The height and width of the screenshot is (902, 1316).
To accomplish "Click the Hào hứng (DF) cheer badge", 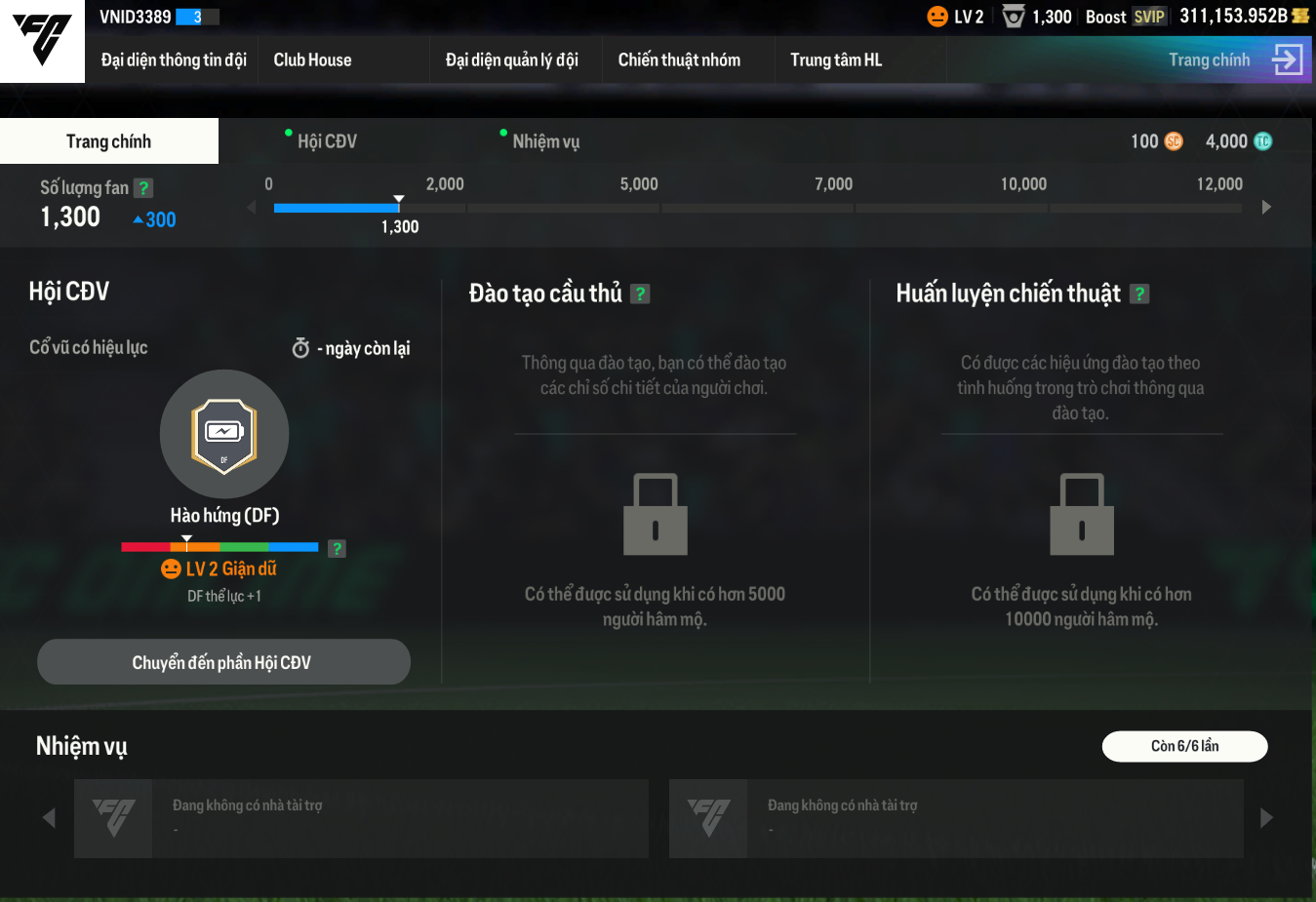I will (x=224, y=434).
